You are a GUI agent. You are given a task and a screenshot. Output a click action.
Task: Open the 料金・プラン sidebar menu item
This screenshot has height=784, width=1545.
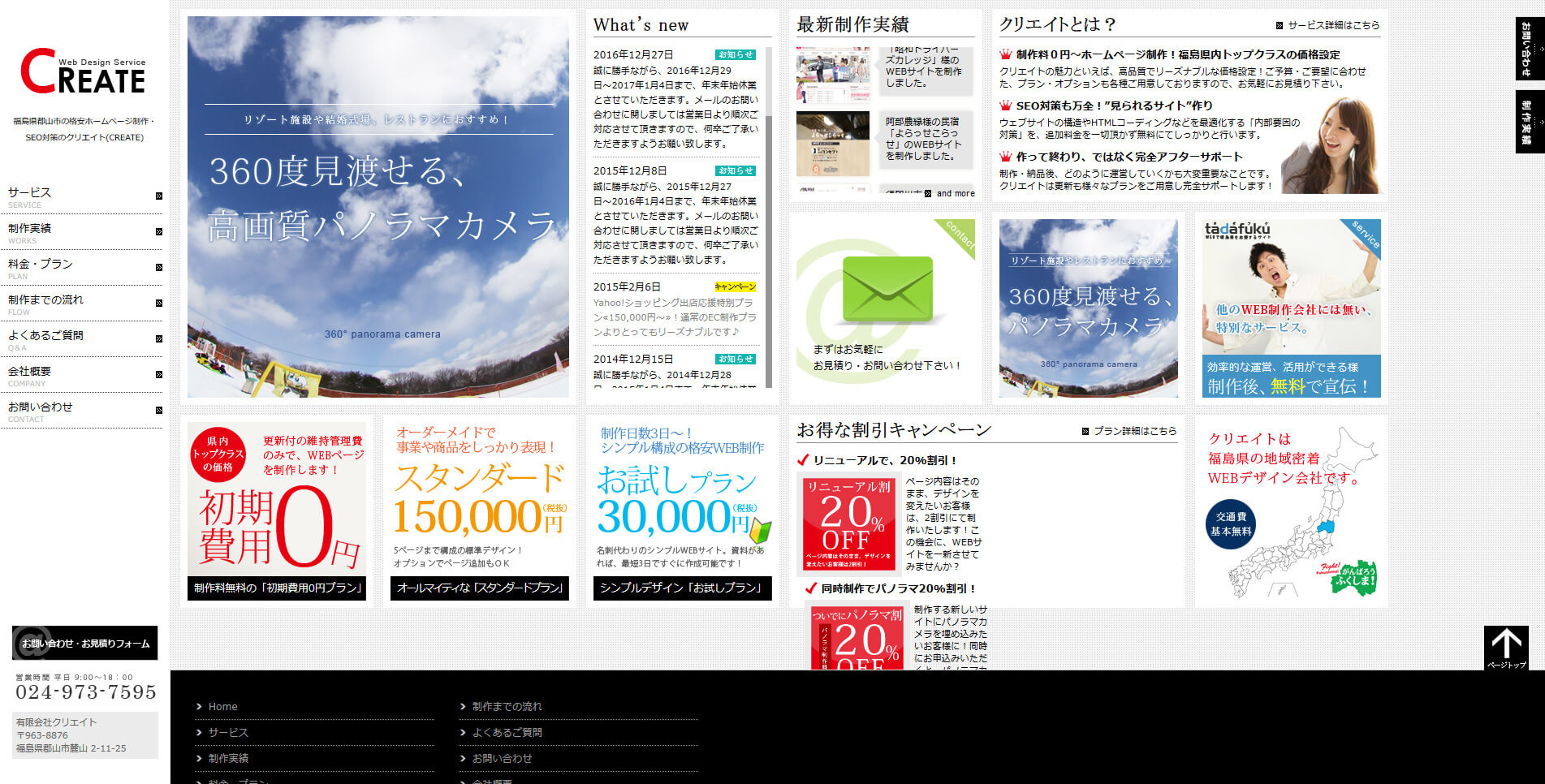[81, 268]
